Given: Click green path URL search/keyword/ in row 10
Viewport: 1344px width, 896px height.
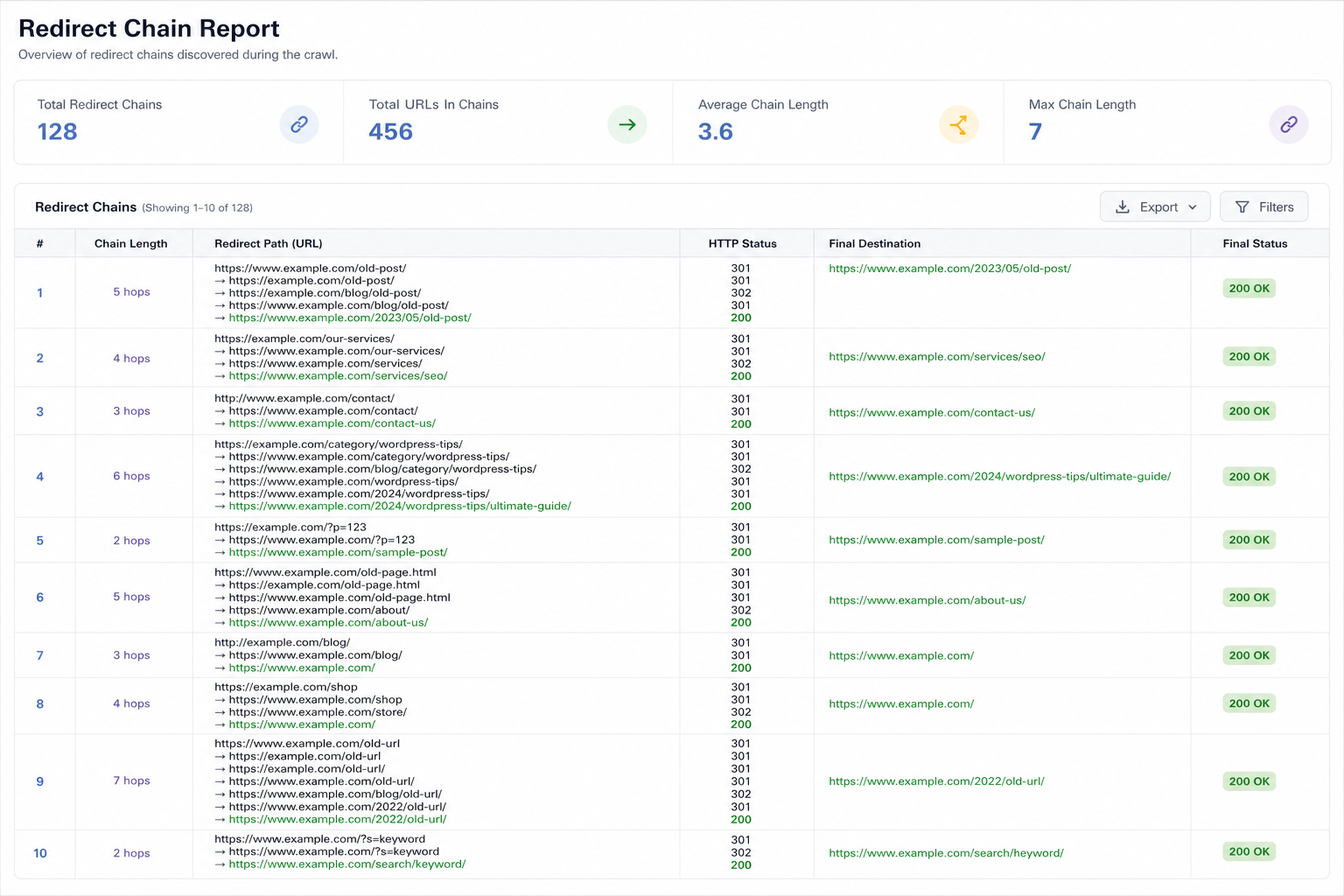Looking at the screenshot, I should (x=347, y=864).
